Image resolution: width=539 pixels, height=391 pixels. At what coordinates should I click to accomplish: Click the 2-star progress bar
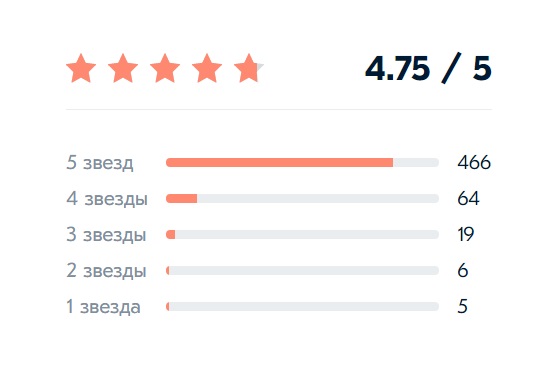(302, 271)
